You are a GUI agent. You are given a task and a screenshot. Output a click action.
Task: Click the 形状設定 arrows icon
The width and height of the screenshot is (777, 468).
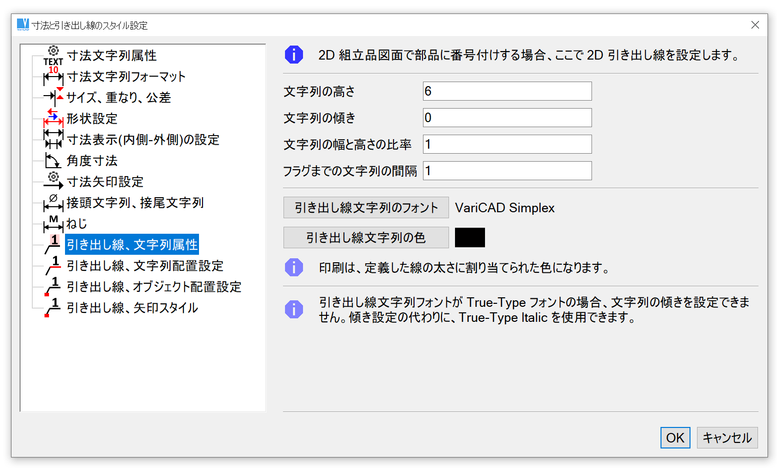click(x=53, y=119)
